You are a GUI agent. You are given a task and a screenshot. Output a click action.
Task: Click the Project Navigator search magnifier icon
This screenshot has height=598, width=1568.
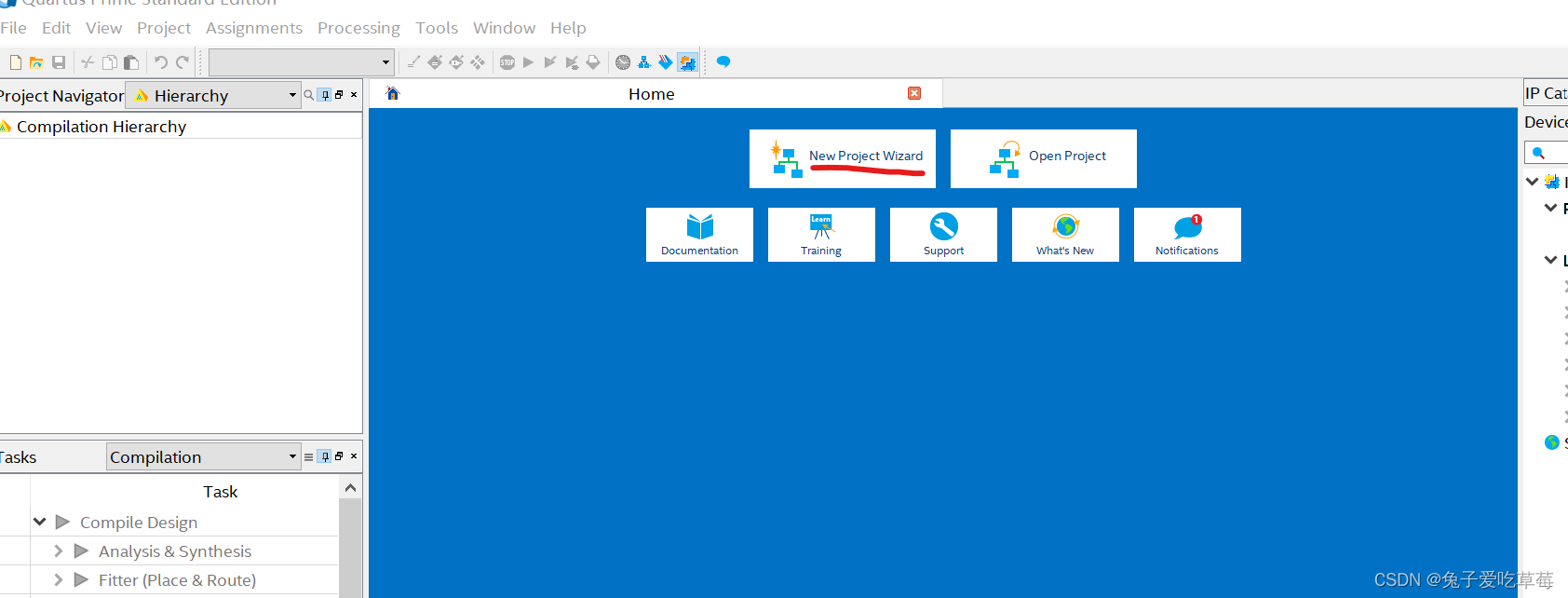coord(309,95)
